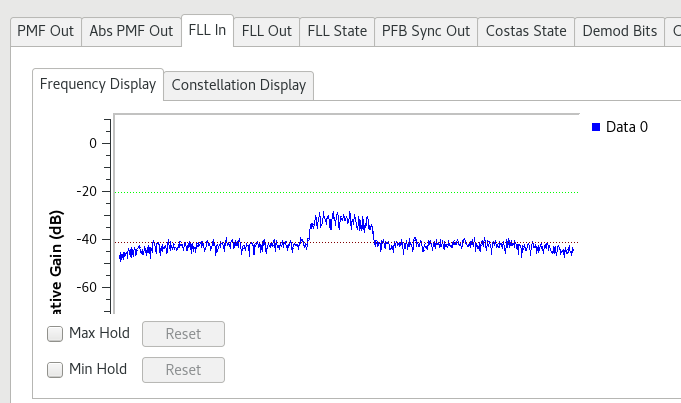Click the -20 axis label
681x403 pixels.
coord(86,191)
